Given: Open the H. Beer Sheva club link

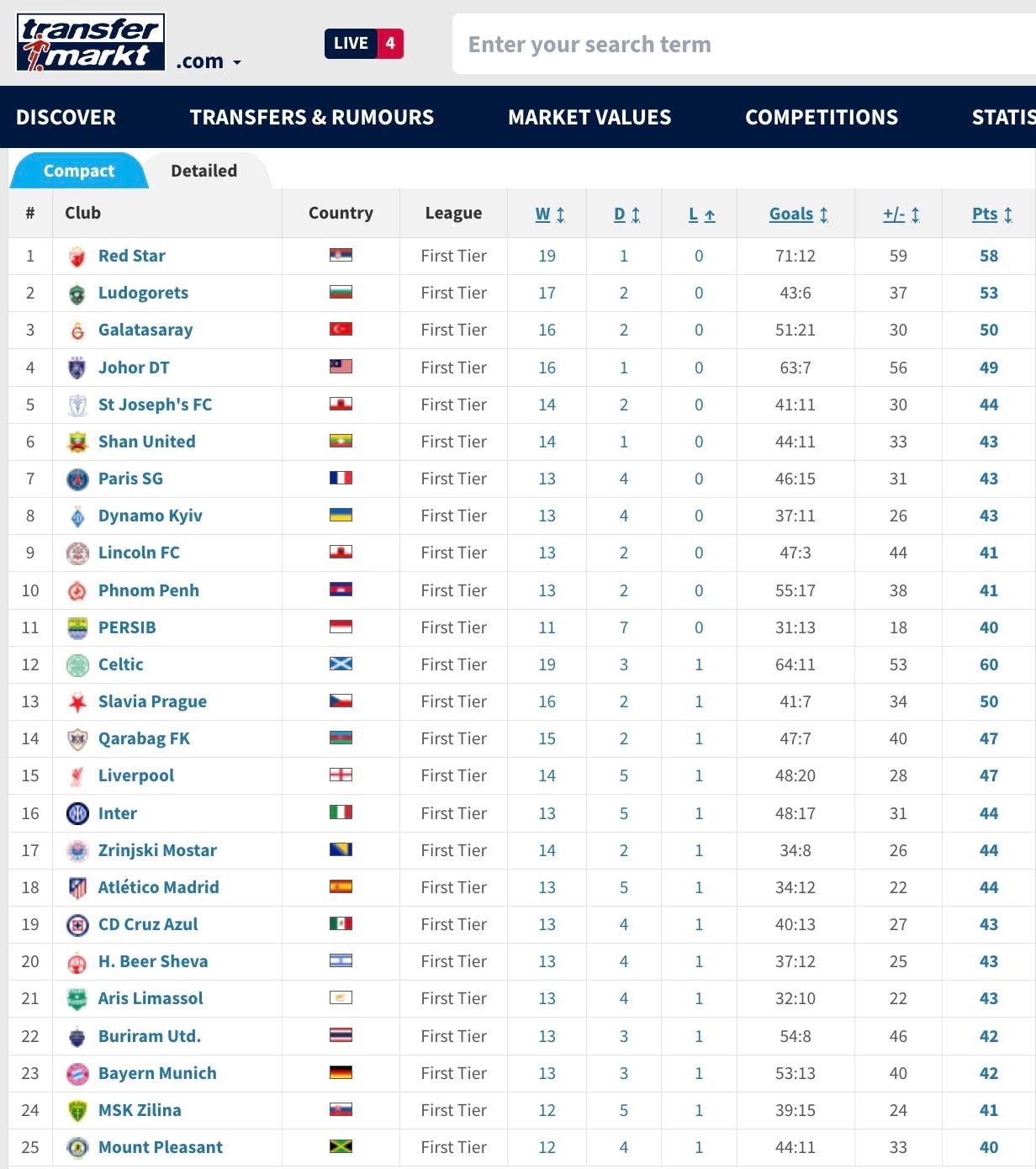Looking at the screenshot, I should tap(153, 961).
